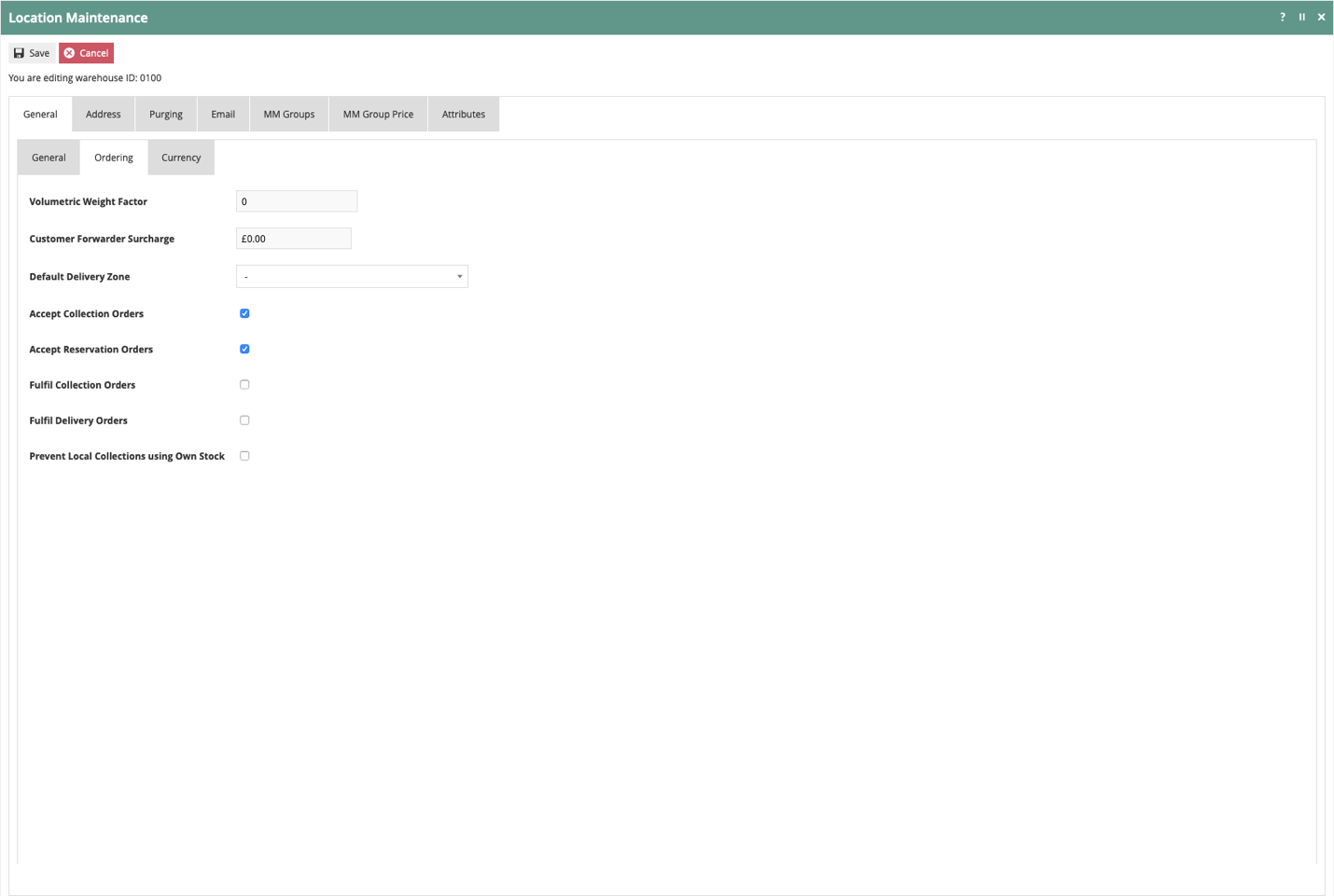This screenshot has width=1334, height=896.
Task: Click the Volumetric Weight Factor field
Action: [x=297, y=201]
